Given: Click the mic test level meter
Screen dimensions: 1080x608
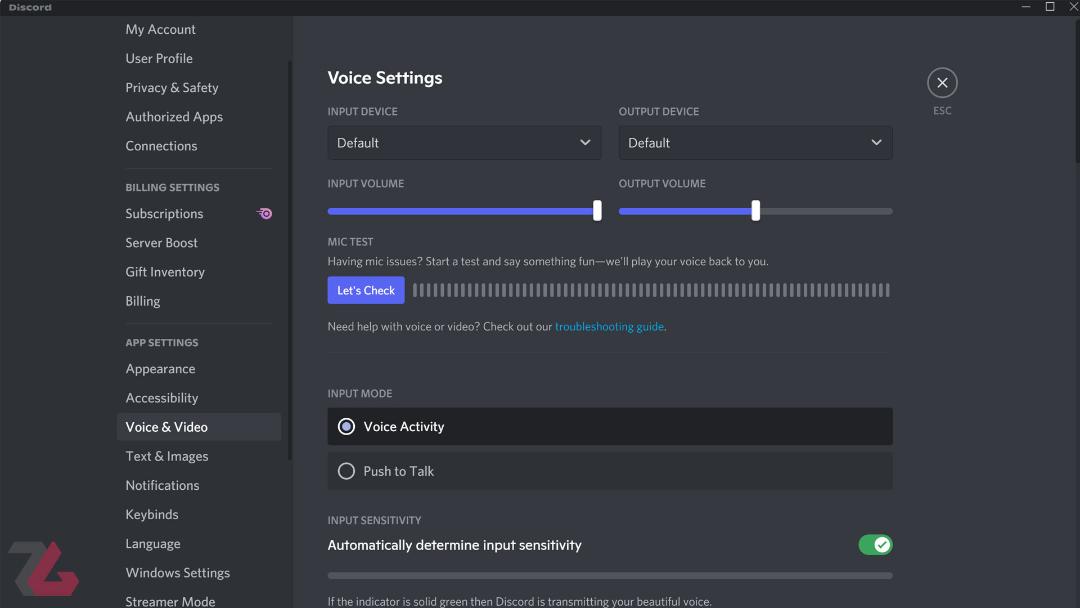Looking at the screenshot, I should tap(651, 290).
